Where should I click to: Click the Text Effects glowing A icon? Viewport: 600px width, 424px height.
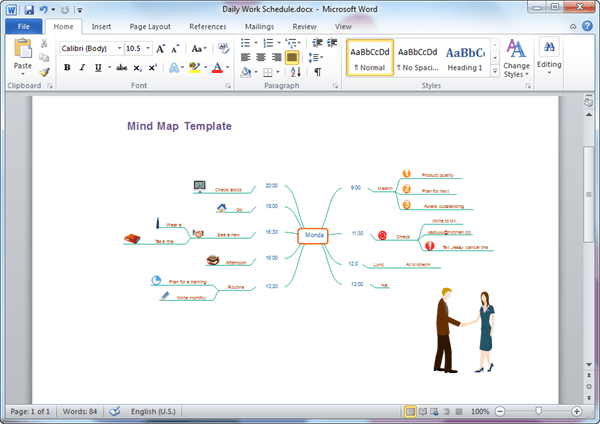click(x=174, y=68)
